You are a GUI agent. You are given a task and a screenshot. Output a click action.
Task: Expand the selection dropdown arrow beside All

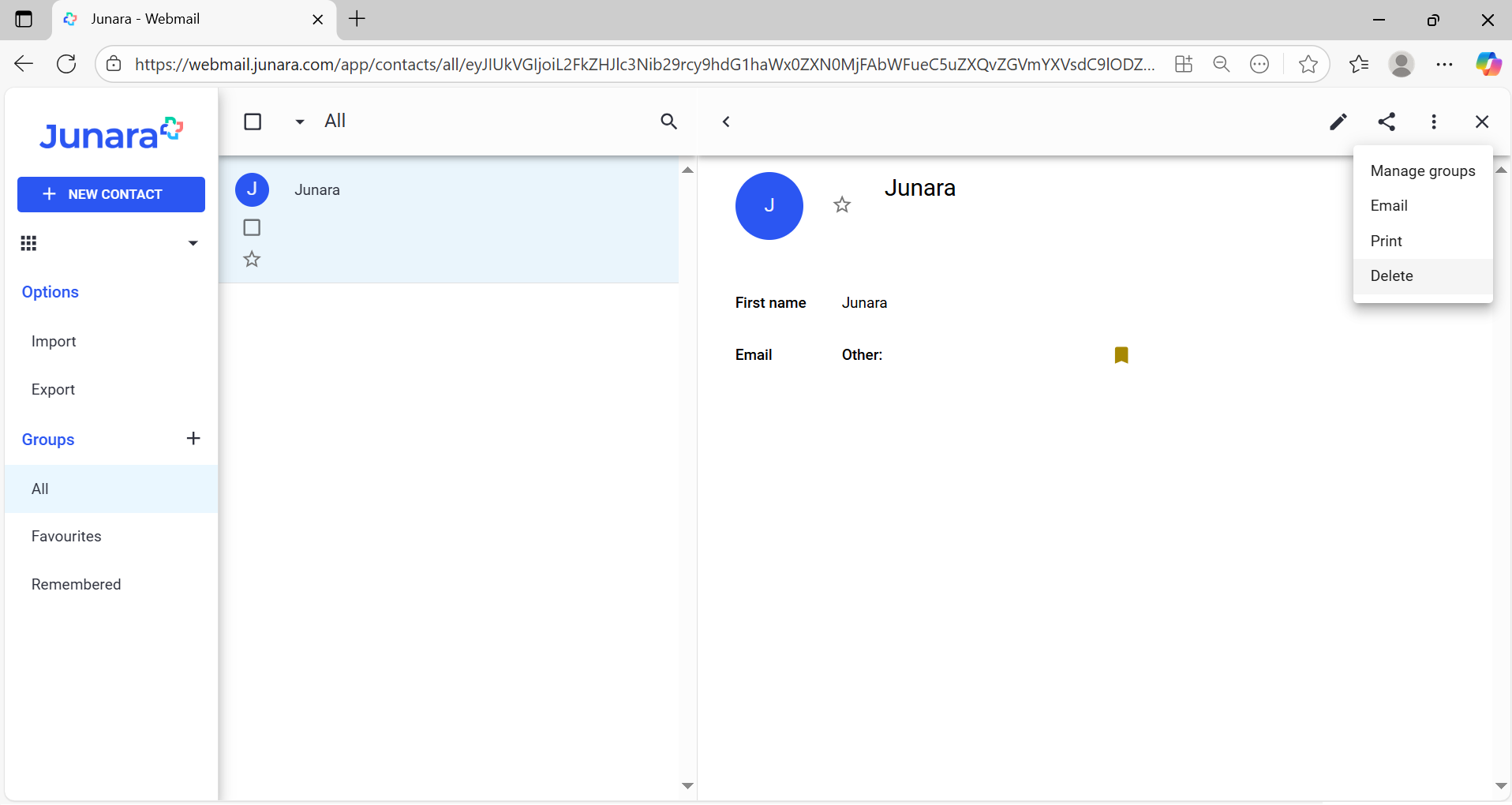pyautogui.click(x=300, y=122)
